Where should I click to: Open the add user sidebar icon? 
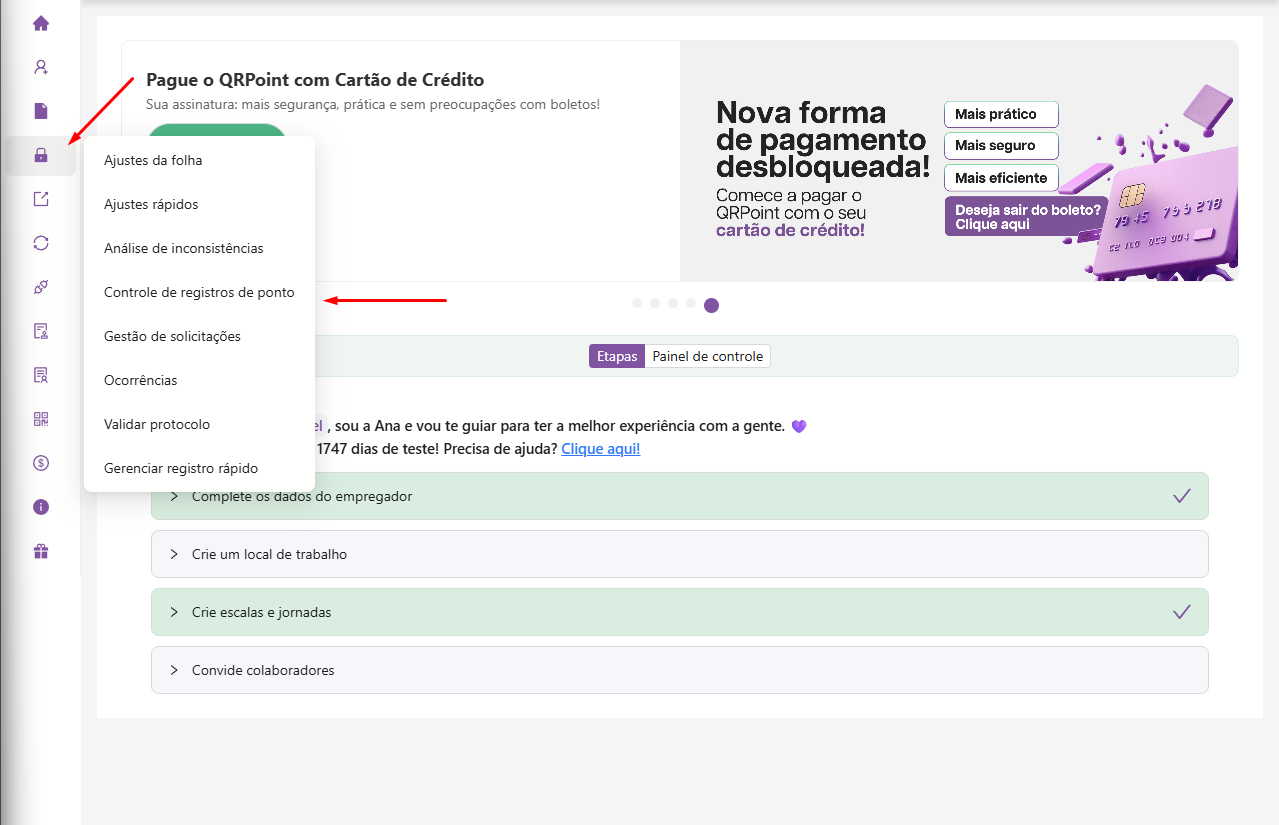click(41, 67)
